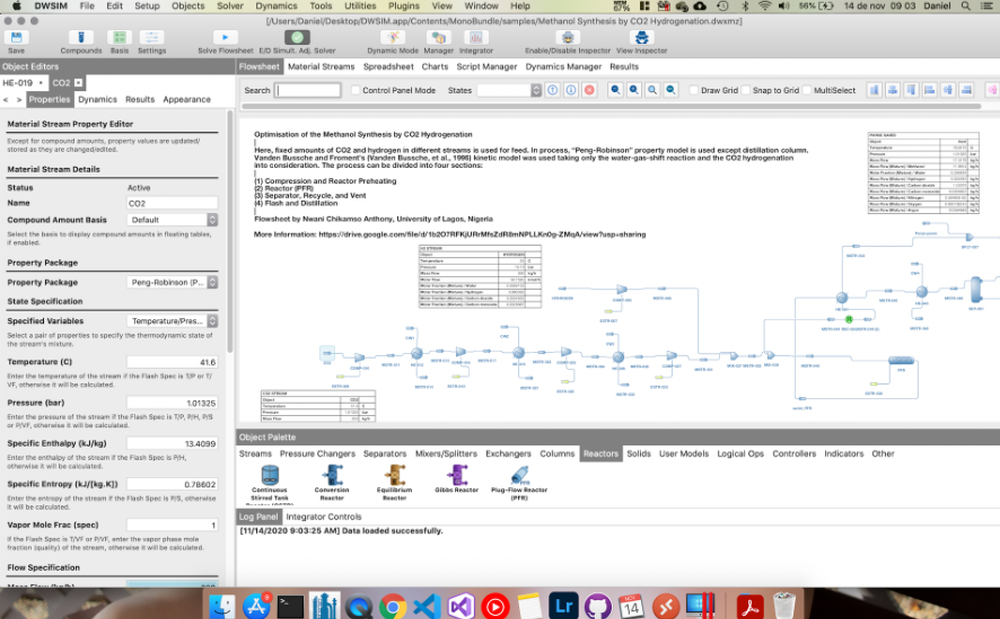Image resolution: width=1000 pixels, height=619 pixels.
Task: Close the CO2 editor tab
Action: point(78,83)
